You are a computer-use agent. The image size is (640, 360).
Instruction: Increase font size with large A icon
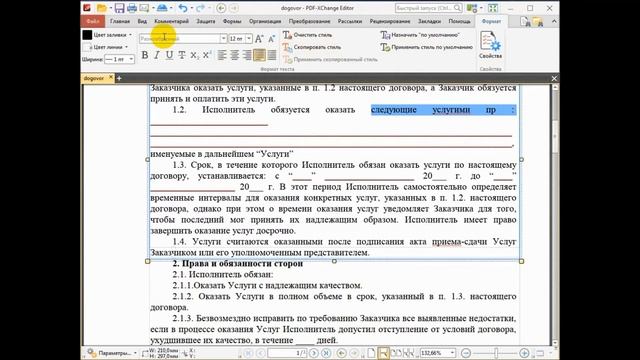pyautogui.click(x=259, y=39)
